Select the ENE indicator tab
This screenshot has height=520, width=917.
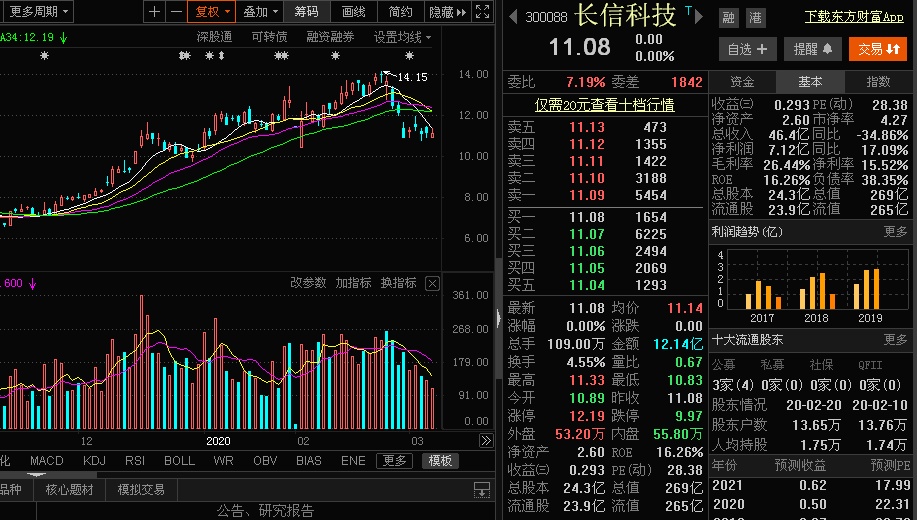pyautogui.click(x=353, y=461)
